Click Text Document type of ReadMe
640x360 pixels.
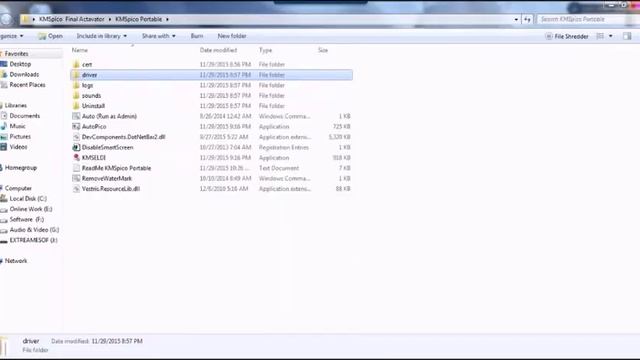click(279, 168)
